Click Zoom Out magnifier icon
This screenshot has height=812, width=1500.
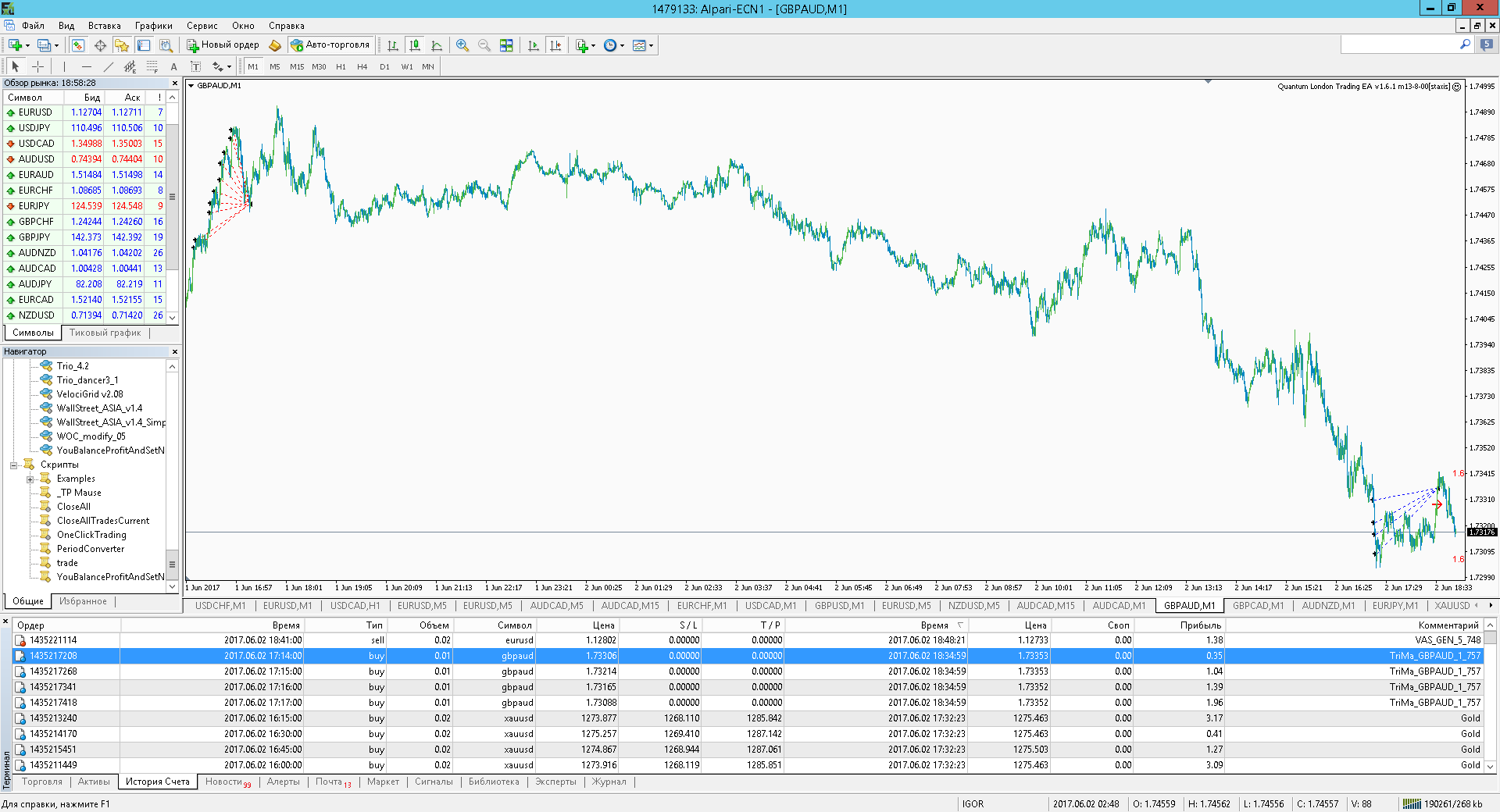pyautogui.click(x=484, y=45)
